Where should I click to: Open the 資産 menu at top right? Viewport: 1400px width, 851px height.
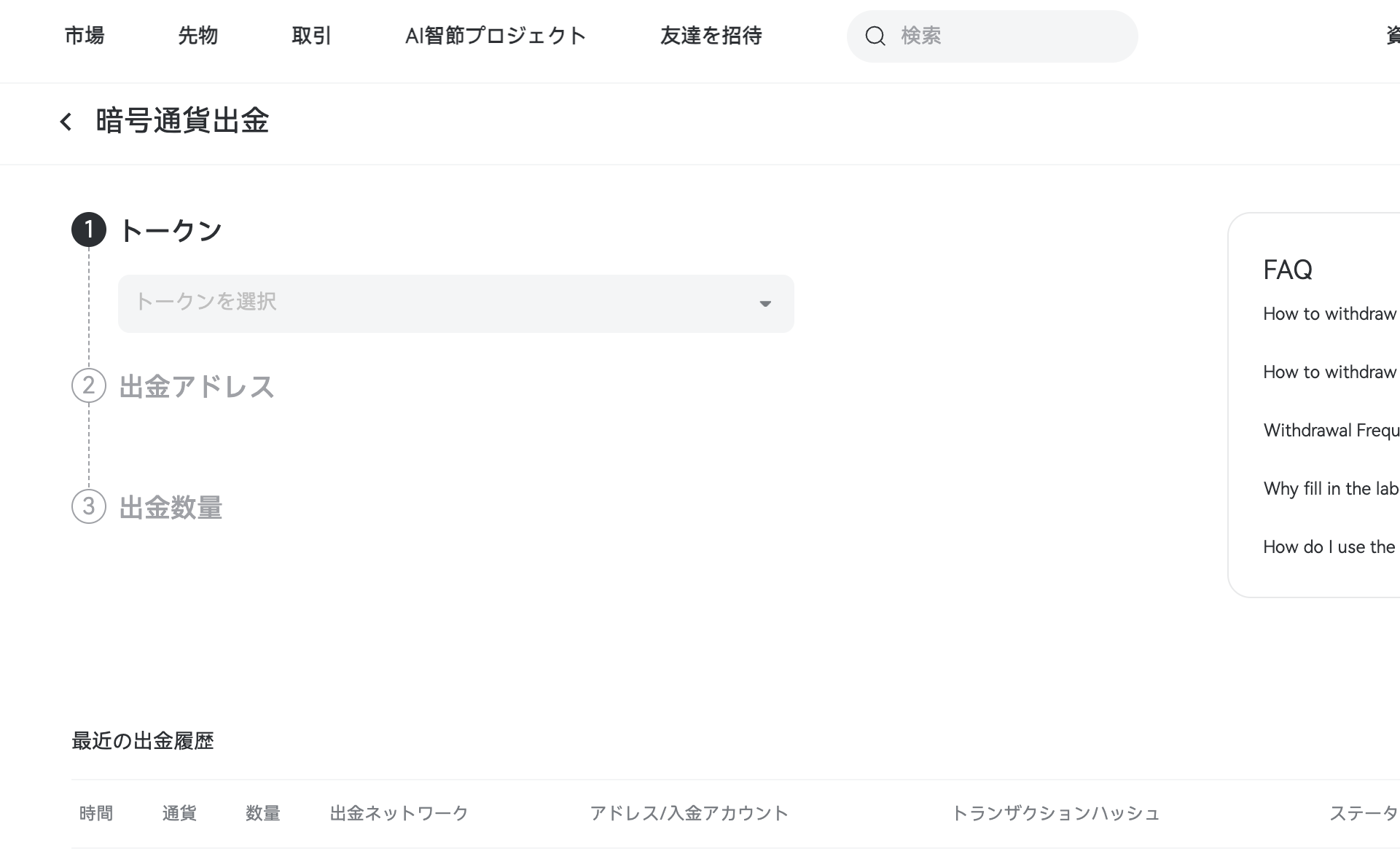1391,35
